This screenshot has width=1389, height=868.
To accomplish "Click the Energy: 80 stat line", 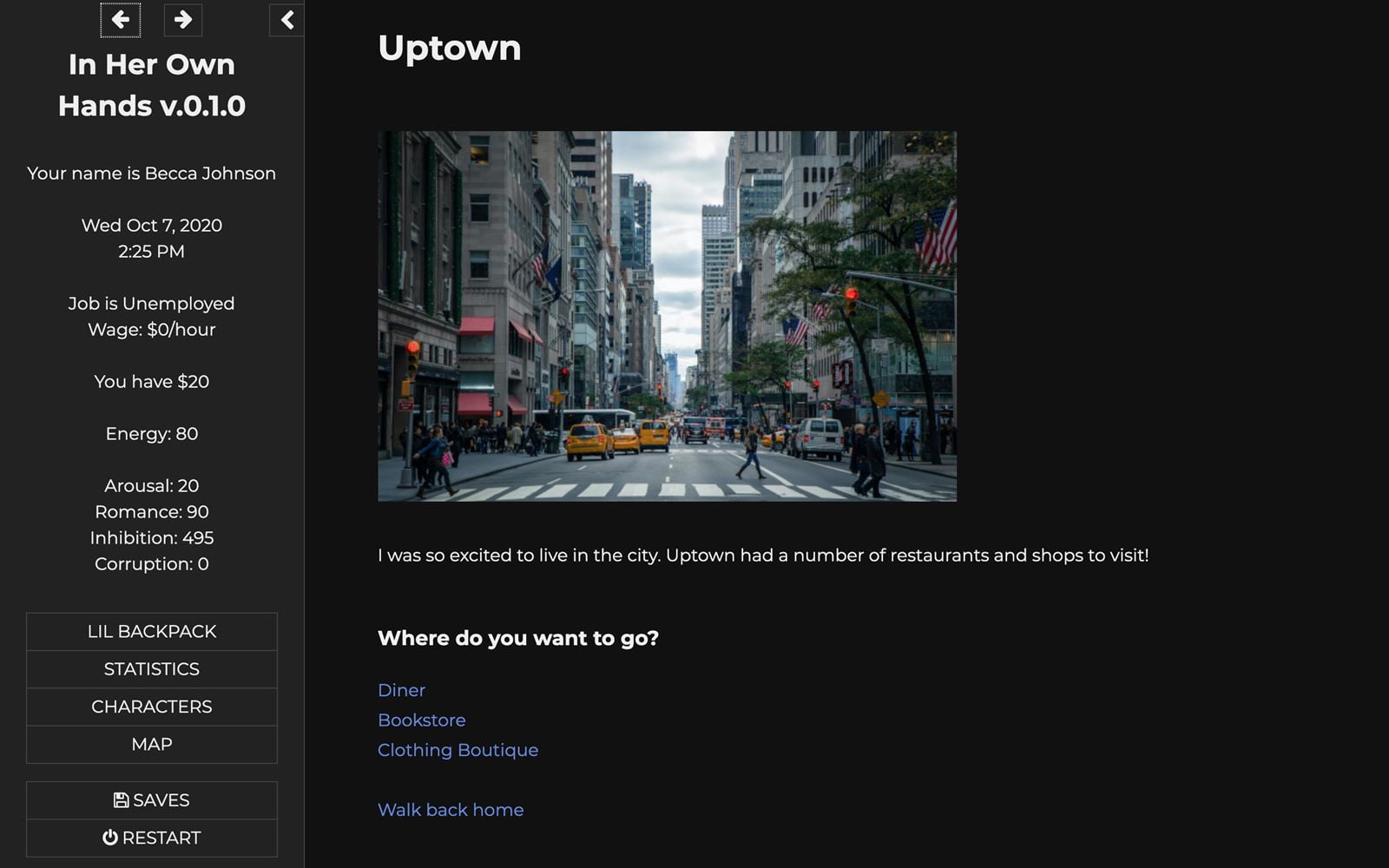I will (152, 434).
